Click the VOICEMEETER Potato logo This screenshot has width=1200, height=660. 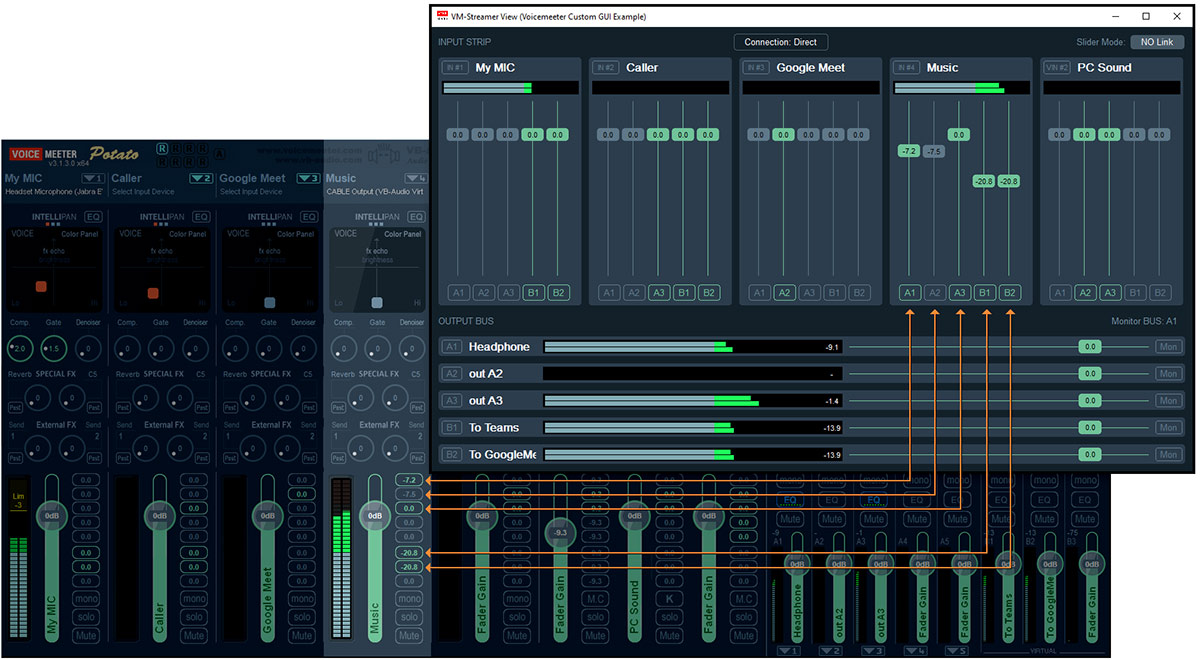74,154
